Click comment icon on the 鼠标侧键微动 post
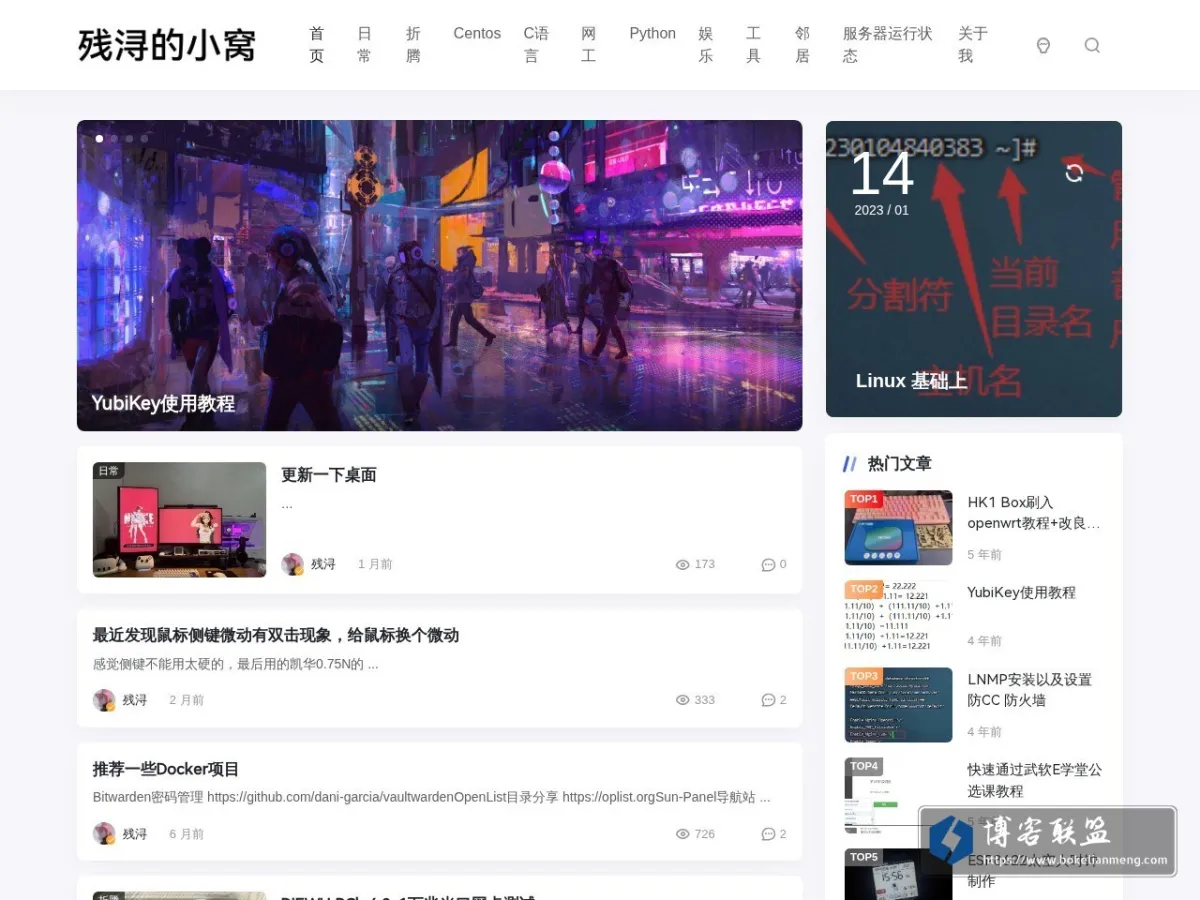 coord(768,700)
